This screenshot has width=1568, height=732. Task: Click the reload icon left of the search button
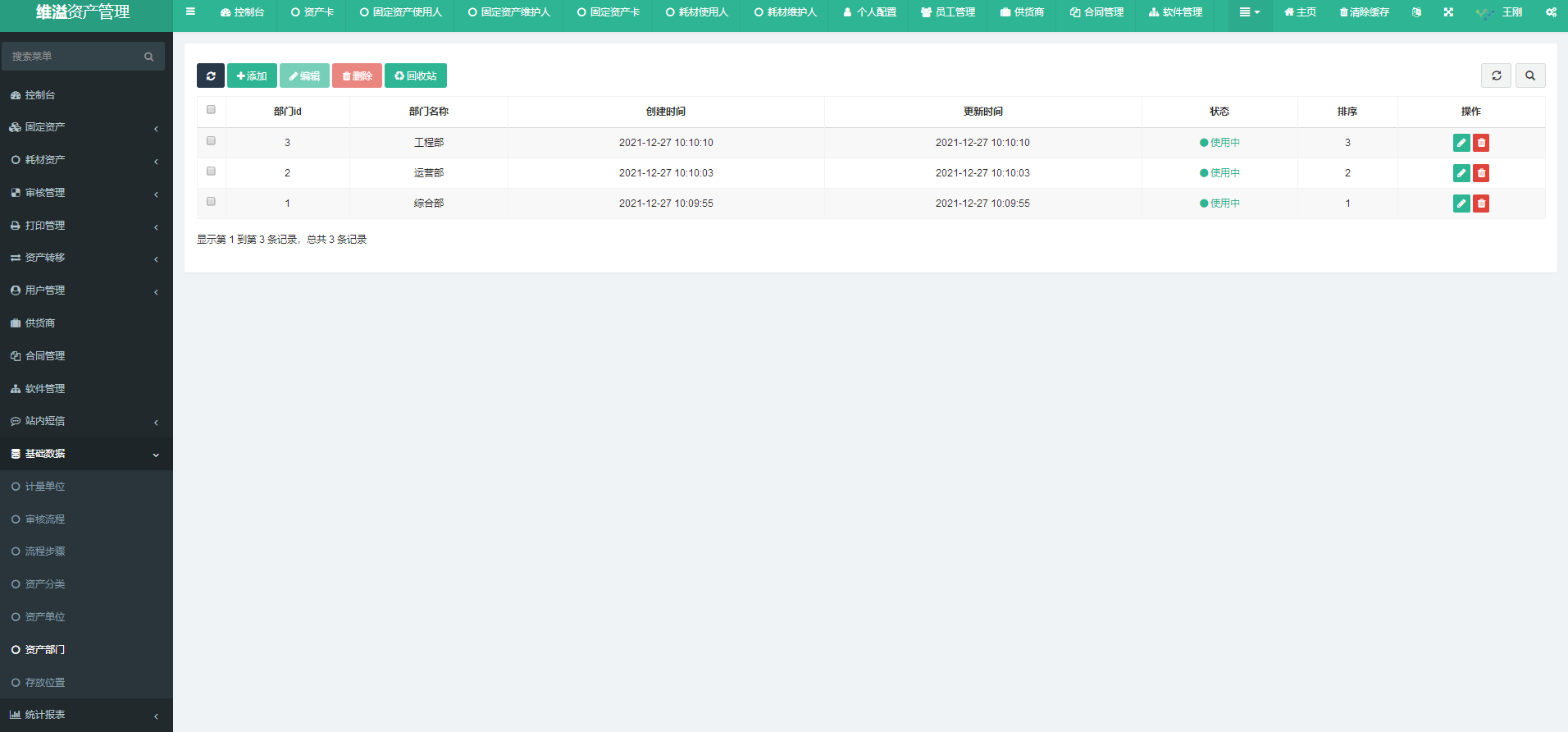pos(1496,75)
